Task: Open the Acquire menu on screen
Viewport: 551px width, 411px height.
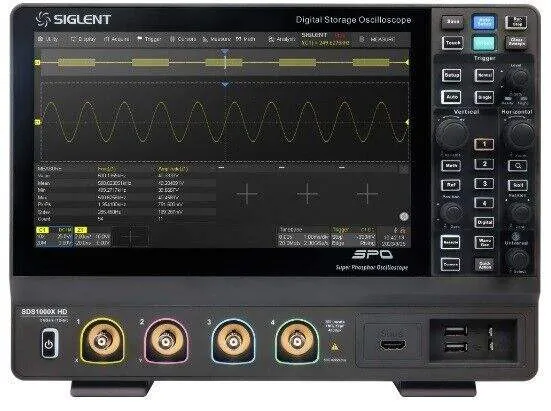Action: coord(117,40)
